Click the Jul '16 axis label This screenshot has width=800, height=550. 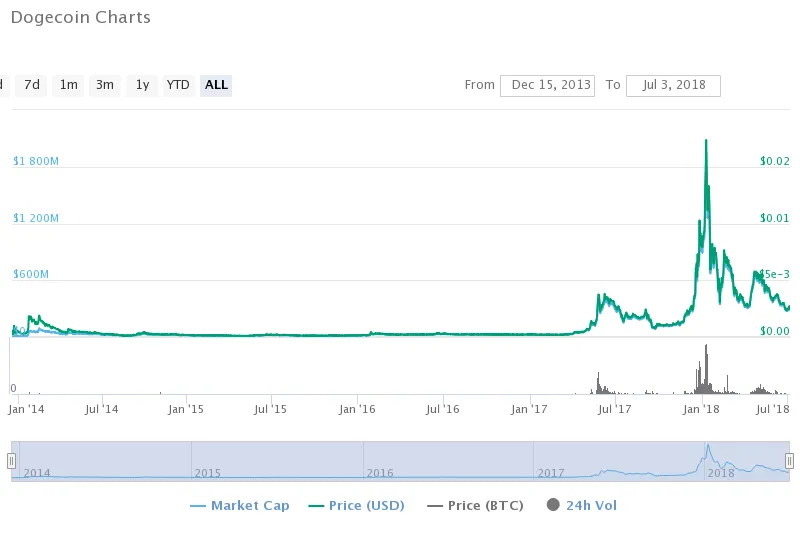pos(443,409)
